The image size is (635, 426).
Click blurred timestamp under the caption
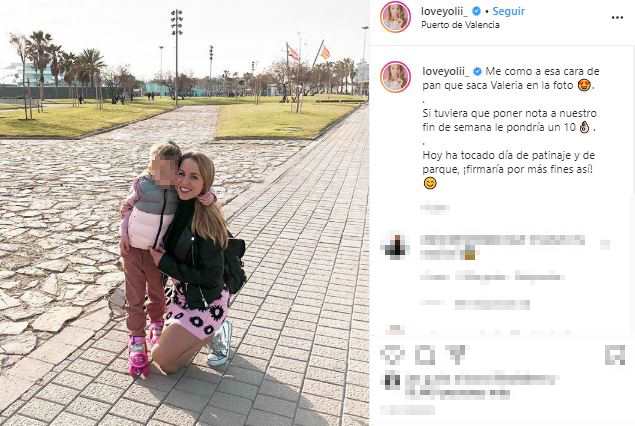click(x=434, y=209)
